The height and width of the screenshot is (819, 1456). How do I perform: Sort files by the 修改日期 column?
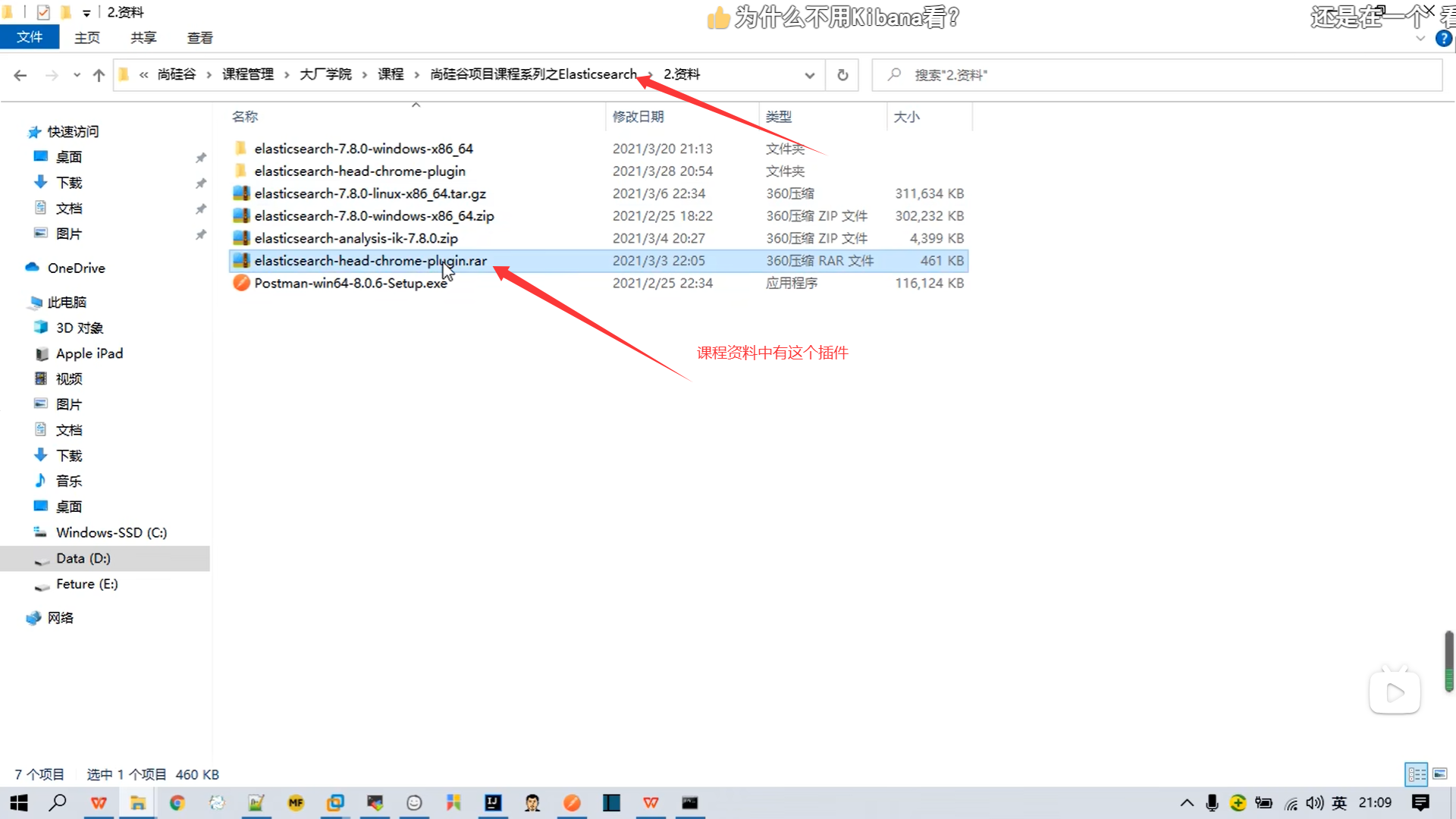(638, 117)
